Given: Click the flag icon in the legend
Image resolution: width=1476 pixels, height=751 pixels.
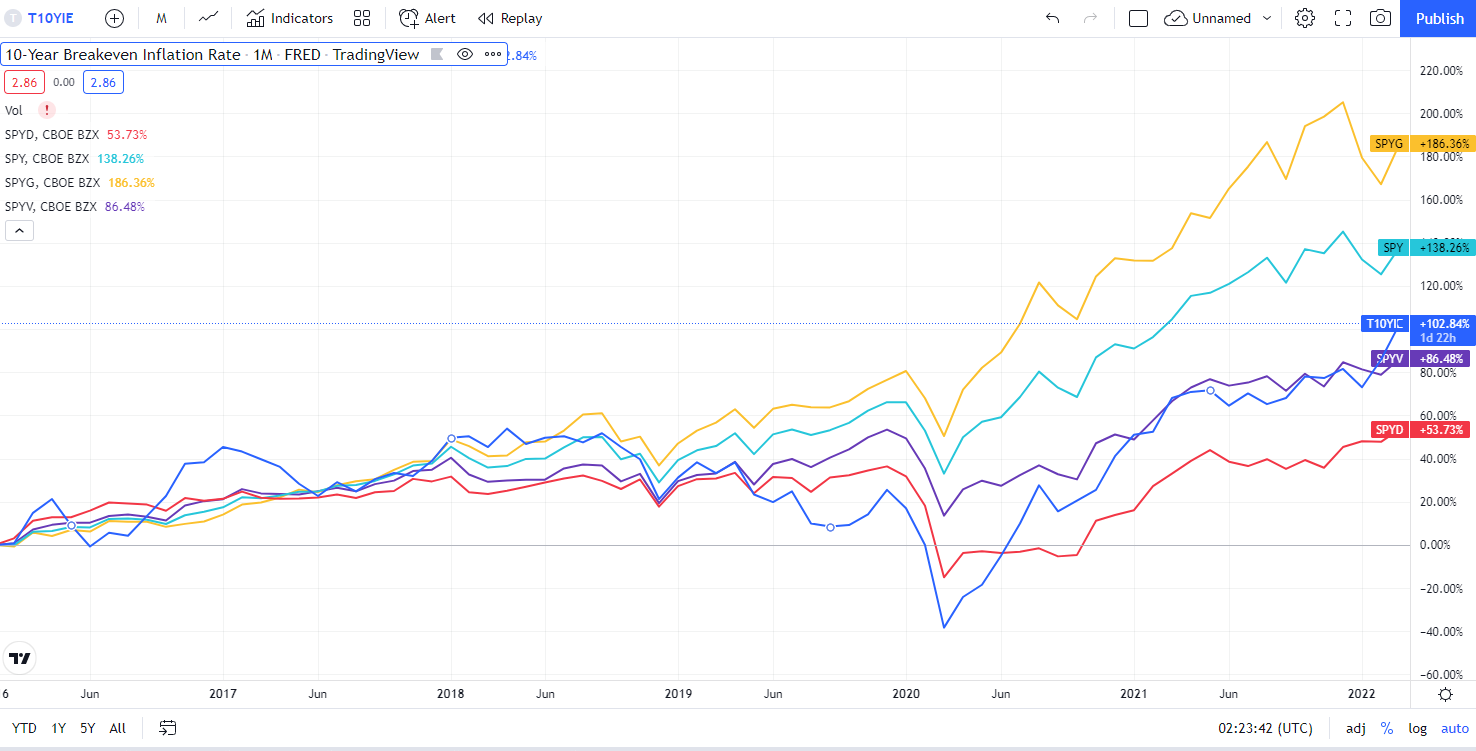Looking at the screenshot, I should coord(437,54).
